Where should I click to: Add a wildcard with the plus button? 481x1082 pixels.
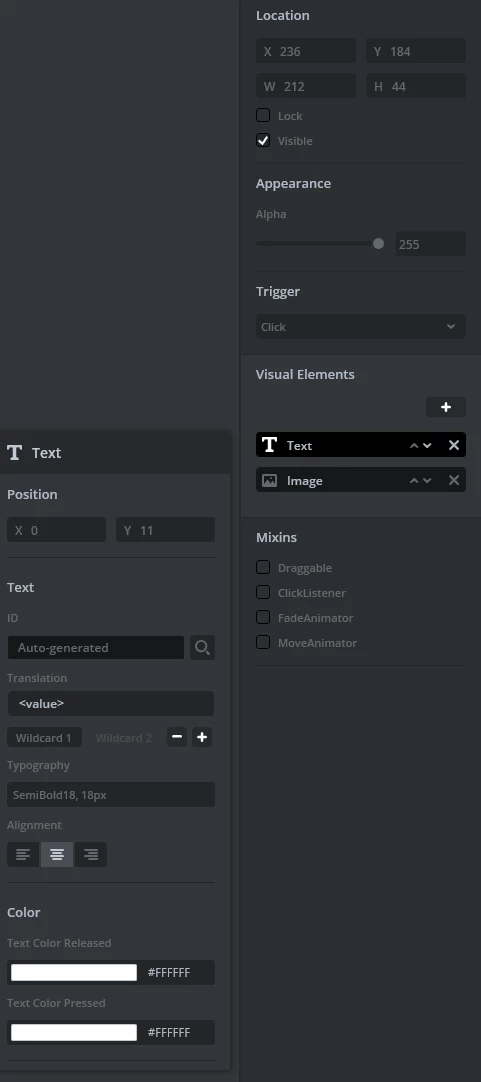tap(202, 737)
